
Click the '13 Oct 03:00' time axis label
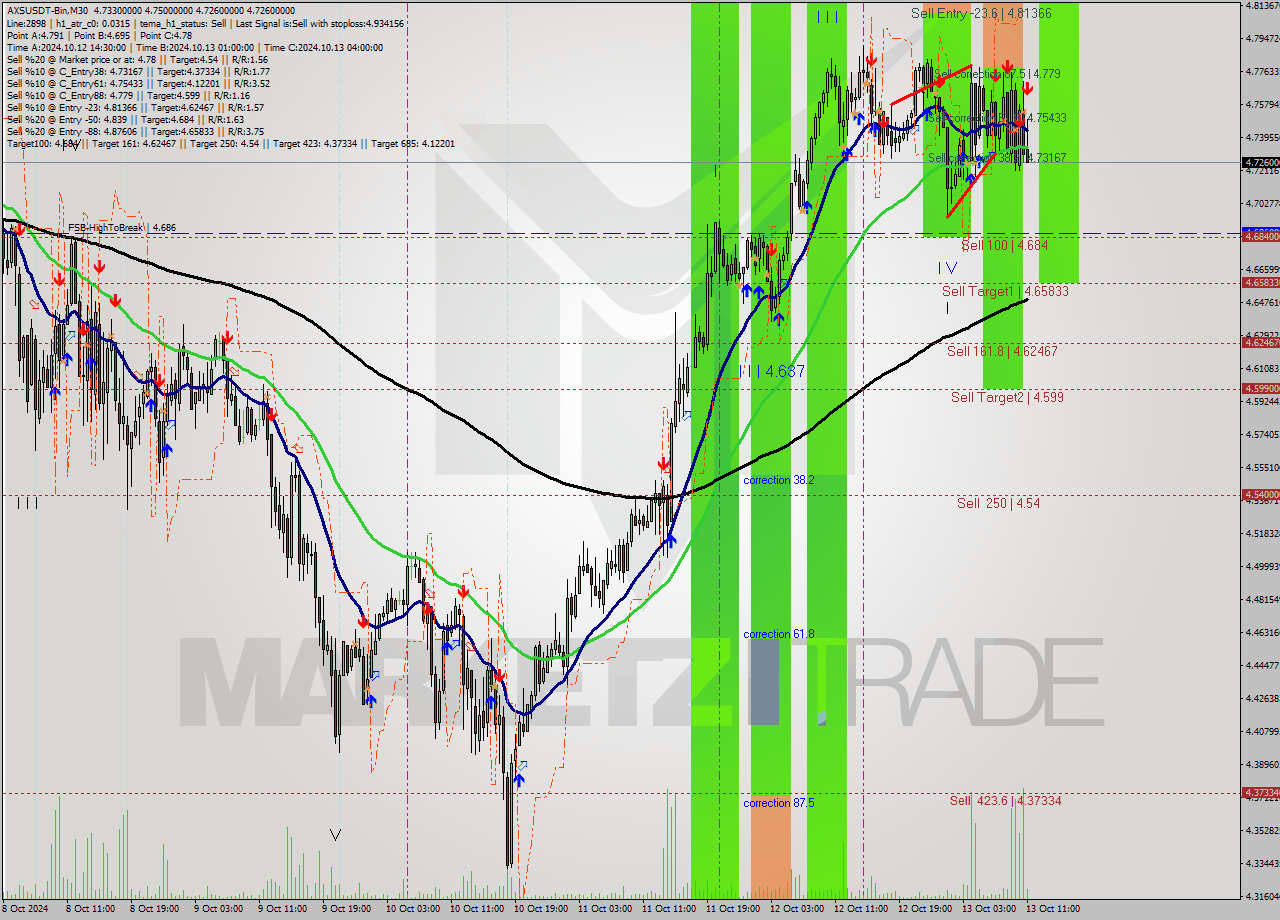(x=989, y=910)
